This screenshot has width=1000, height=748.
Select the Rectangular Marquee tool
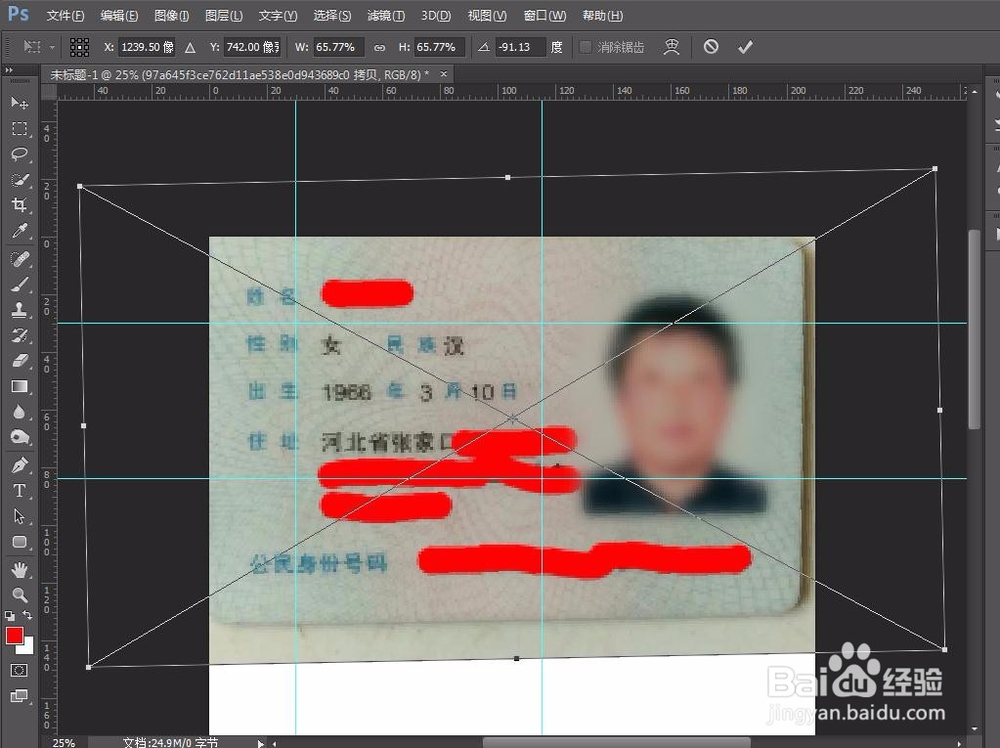19,129
